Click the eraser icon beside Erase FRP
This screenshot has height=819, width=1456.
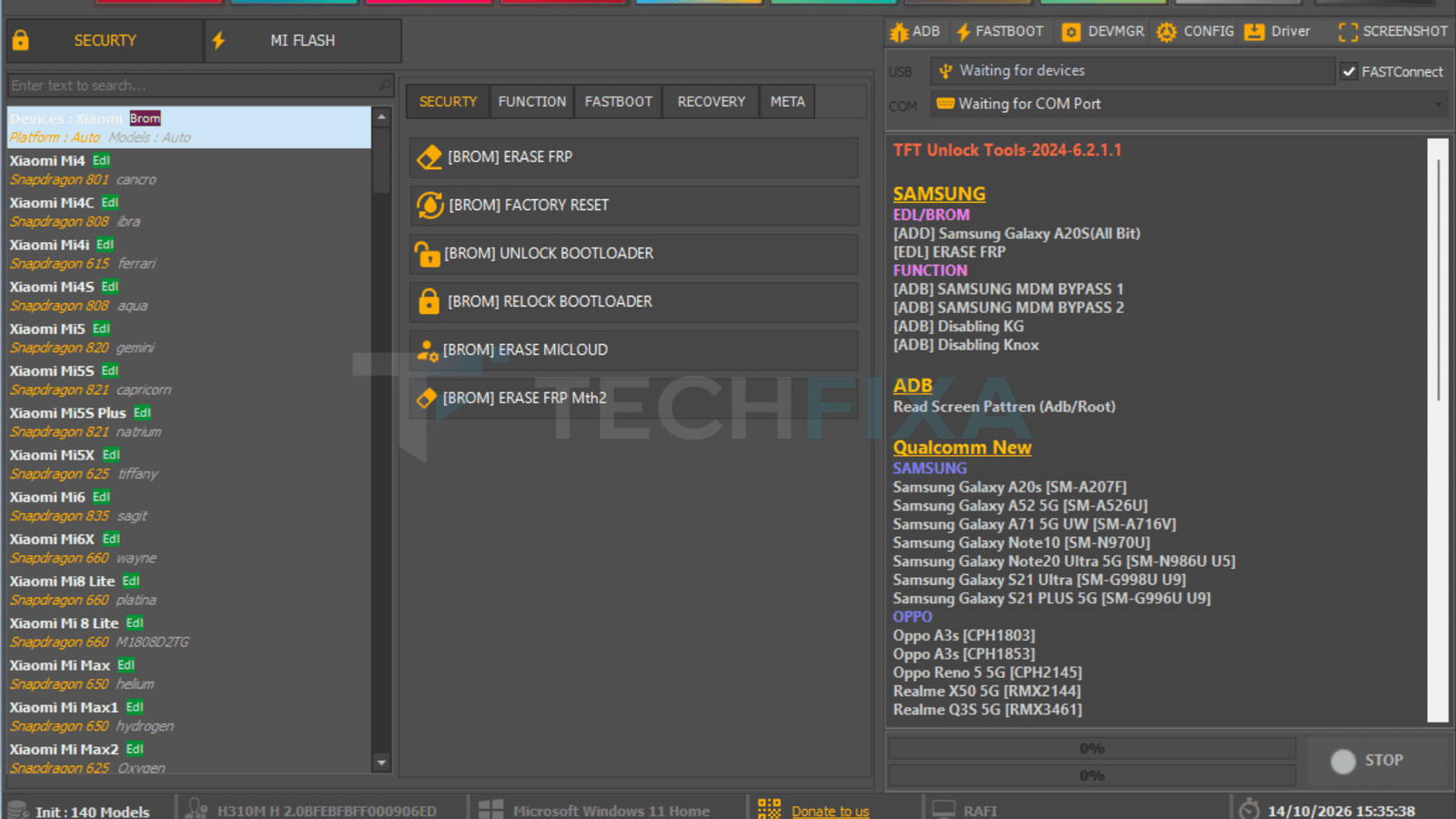tap(429, 157)
